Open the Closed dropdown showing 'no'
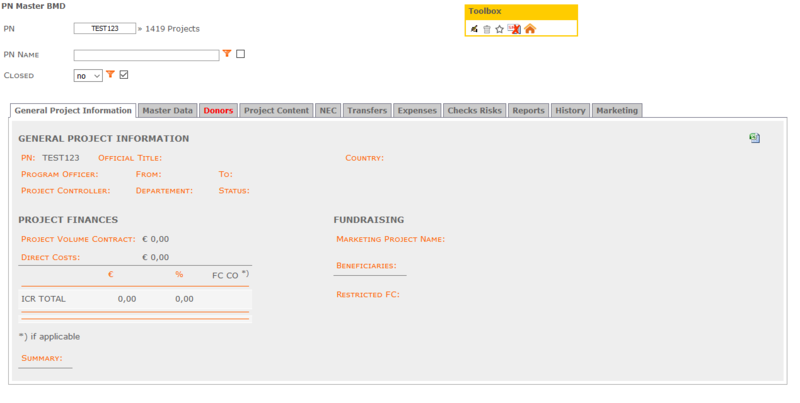This screenshot has width=800, height=403. (88, 75)
